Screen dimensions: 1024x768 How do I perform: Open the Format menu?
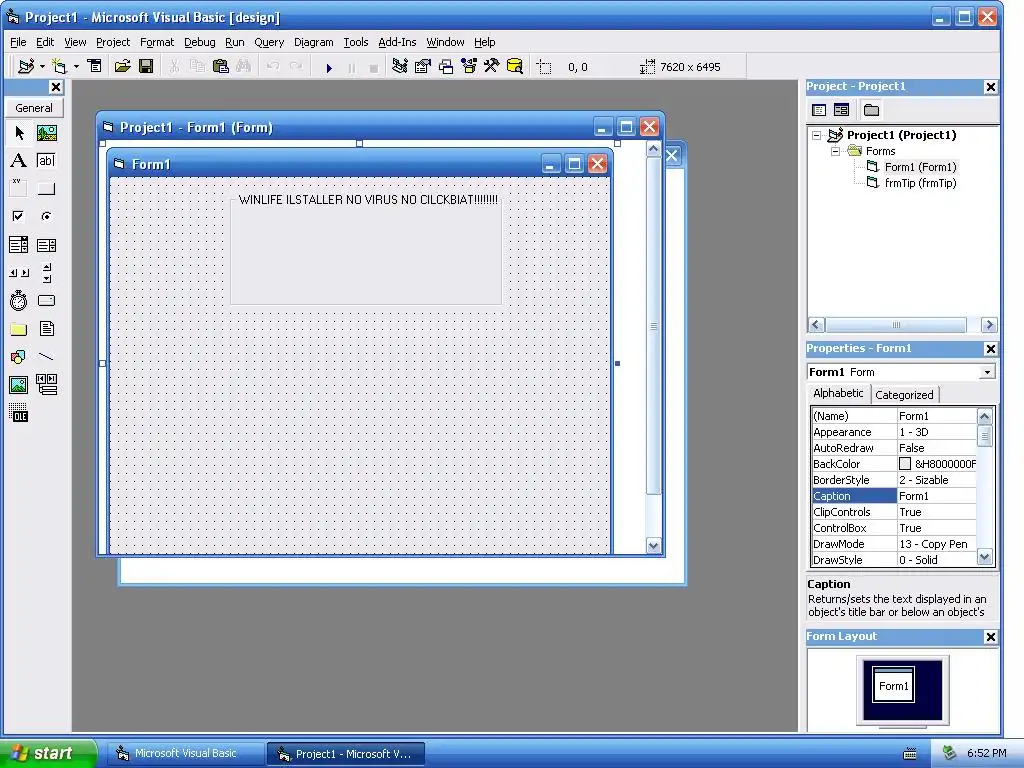coord(157,42)
